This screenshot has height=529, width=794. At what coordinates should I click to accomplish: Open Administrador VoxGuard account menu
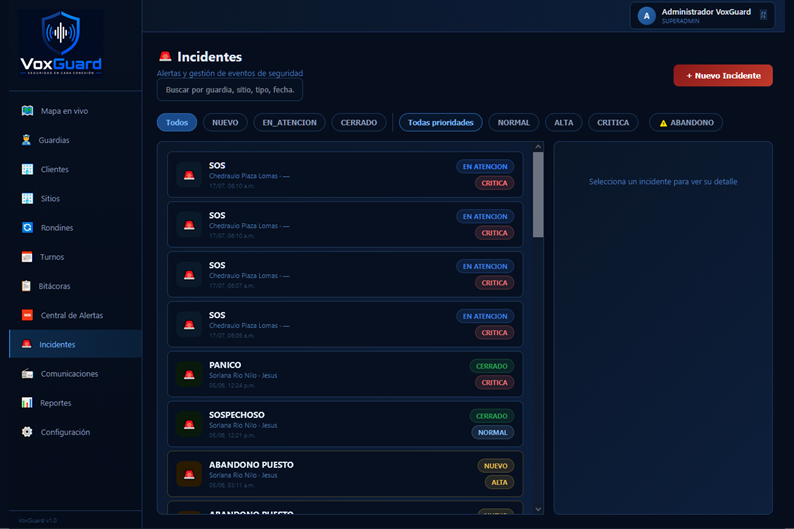click(x=702, y=16)
